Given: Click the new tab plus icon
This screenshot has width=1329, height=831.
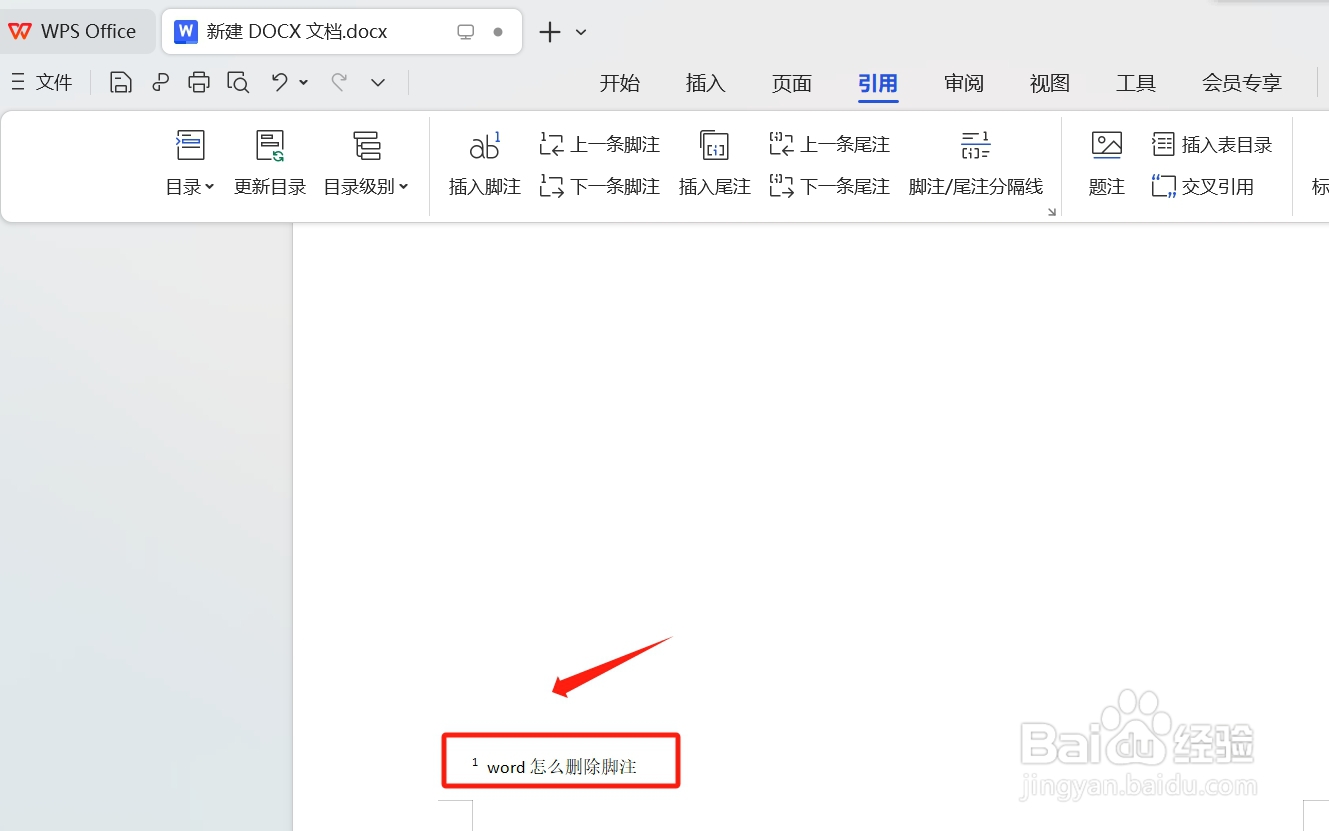Looking at the screenshot, I should click(550, 32).
